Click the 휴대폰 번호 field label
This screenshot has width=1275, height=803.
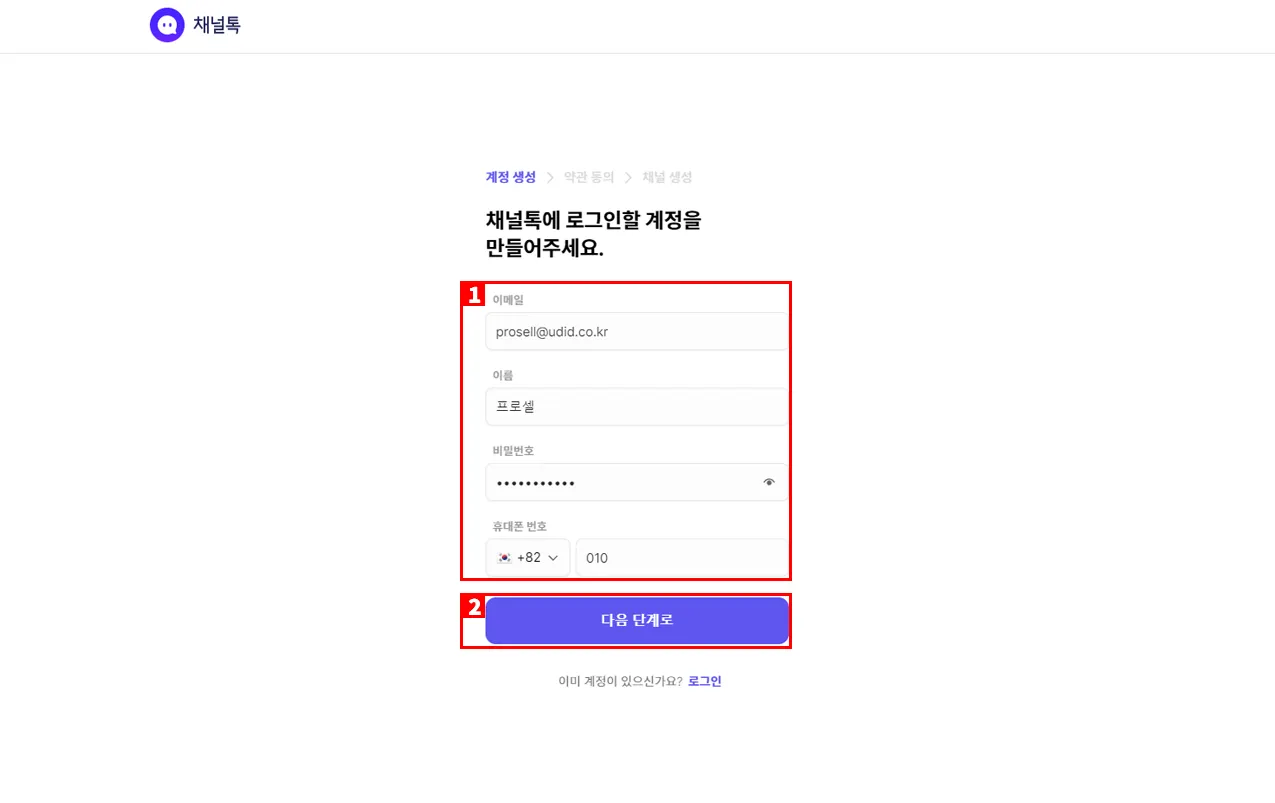[519, 526]
